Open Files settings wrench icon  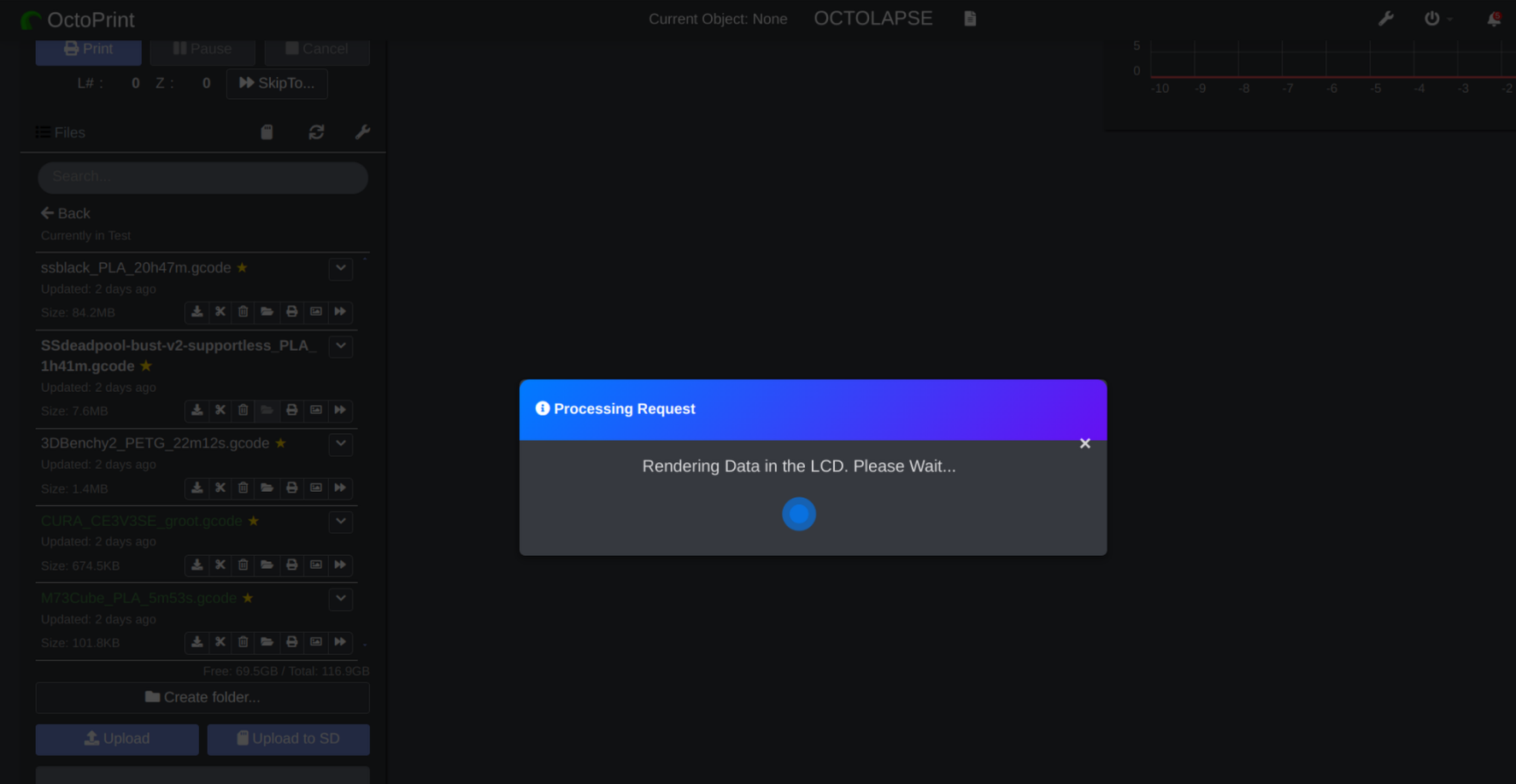(x=362, y=132)
